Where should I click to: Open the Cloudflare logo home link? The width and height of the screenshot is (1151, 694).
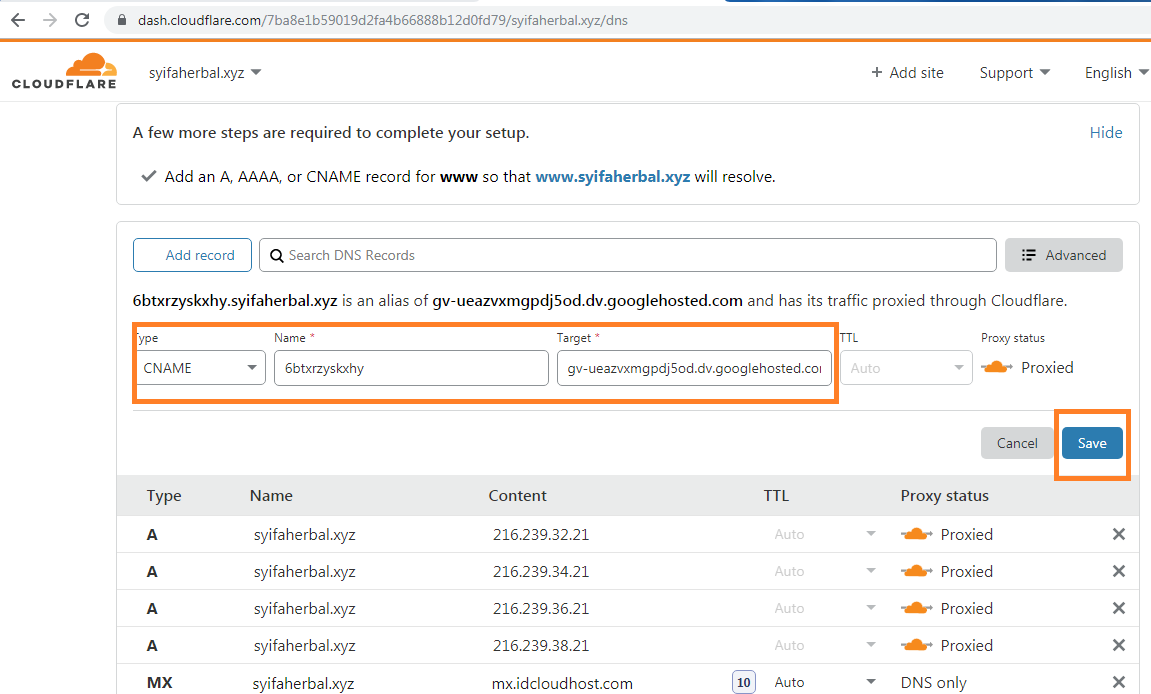(x=65, y=71)
